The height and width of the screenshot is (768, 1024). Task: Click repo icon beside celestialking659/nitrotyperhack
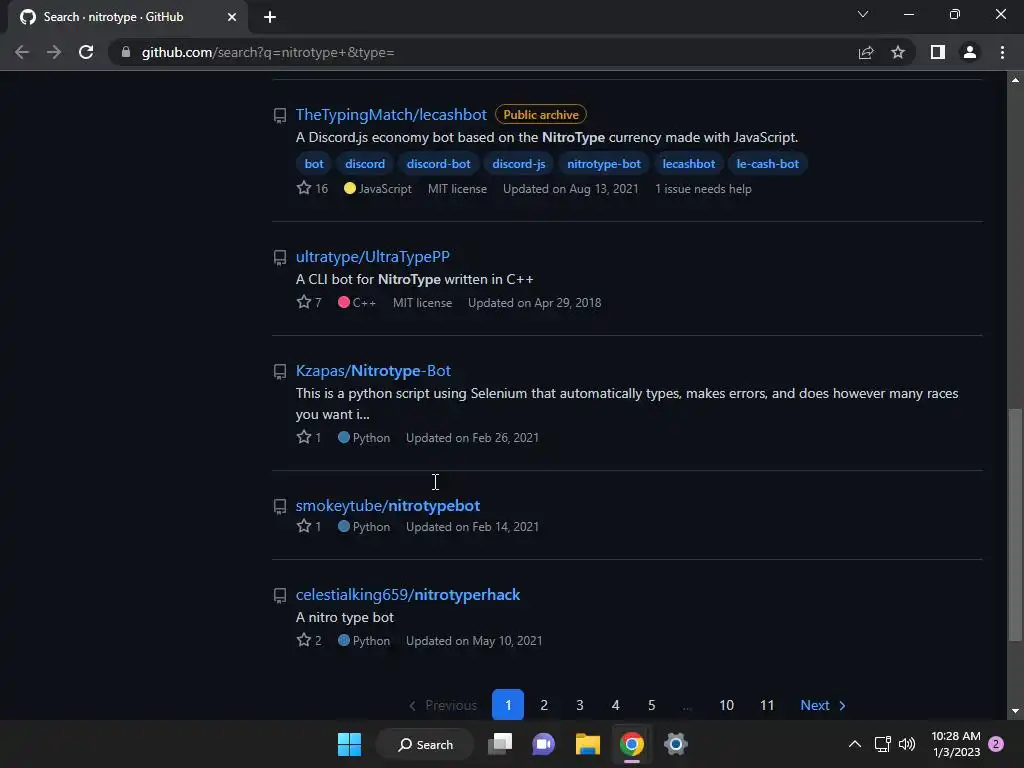click(280, 596)
